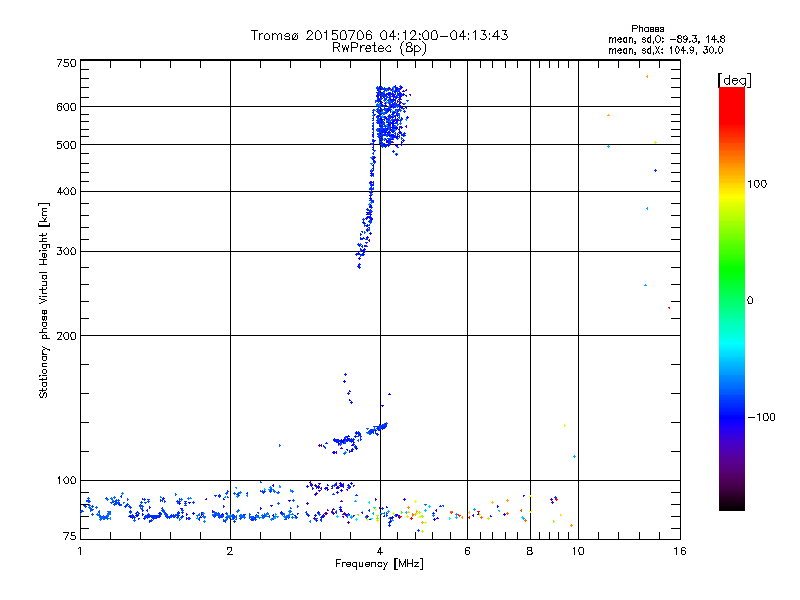Click the y-axis tick label '75'
Image resolution: width=800 pixels, height=600 pixels.
(x=70, y=536)
